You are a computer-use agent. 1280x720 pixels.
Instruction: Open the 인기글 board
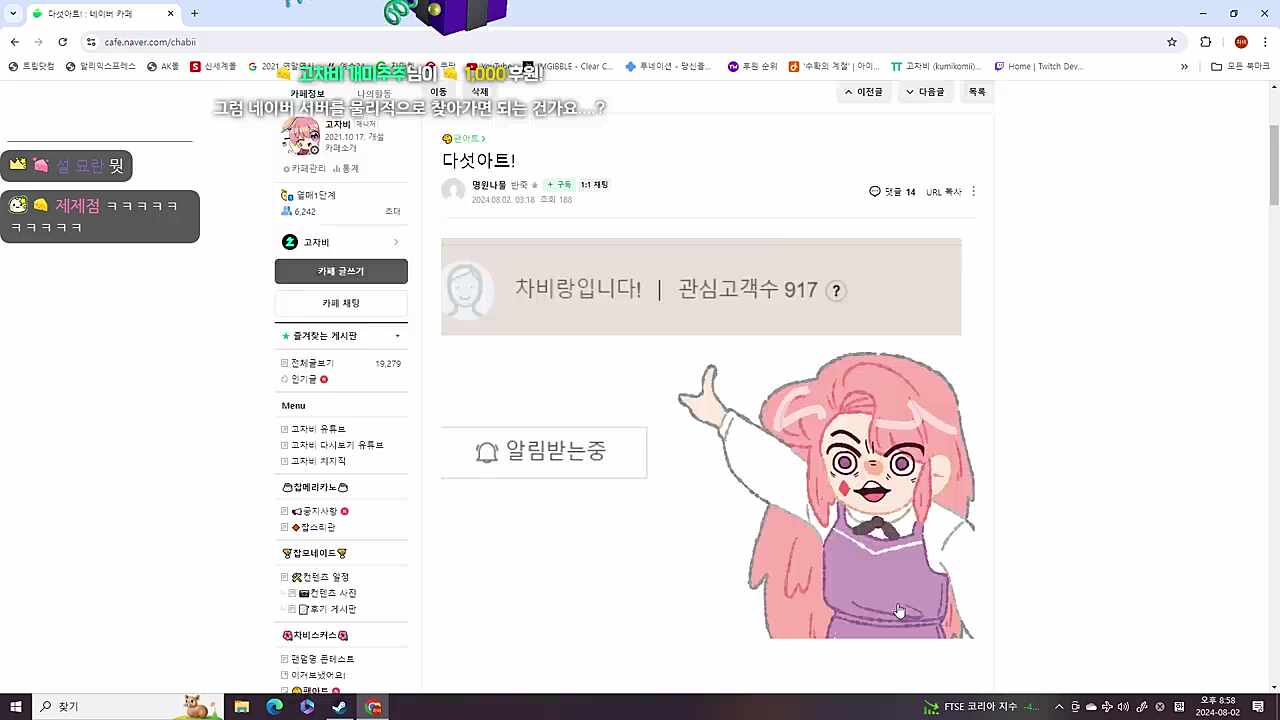coord(304,379)
